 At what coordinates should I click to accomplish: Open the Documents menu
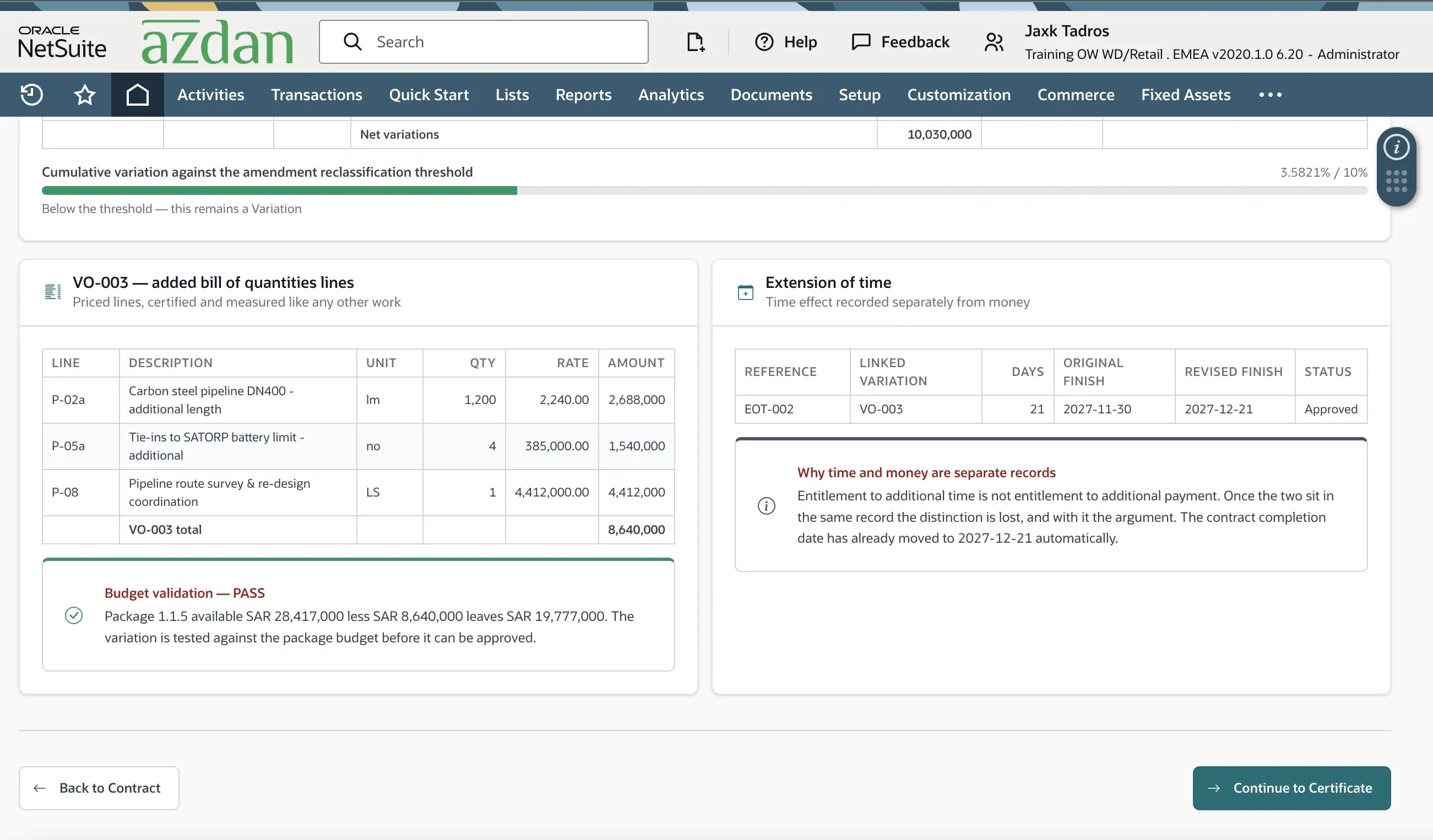[771, 94]
